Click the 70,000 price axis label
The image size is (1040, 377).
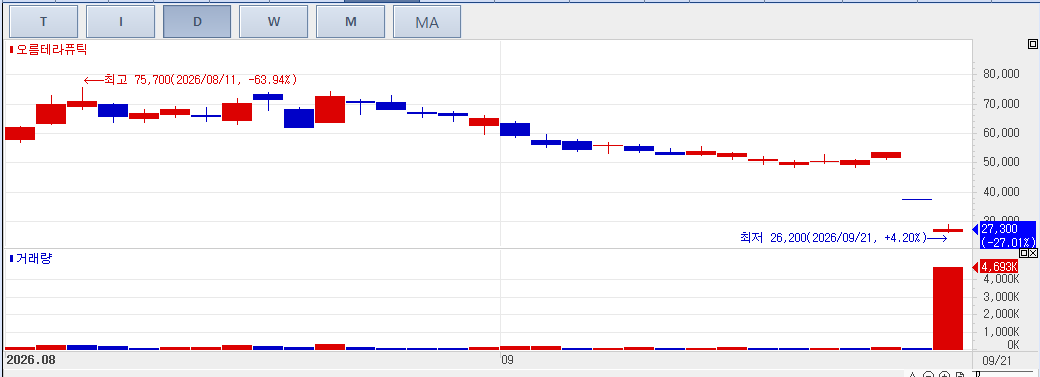click(1001, 104)
